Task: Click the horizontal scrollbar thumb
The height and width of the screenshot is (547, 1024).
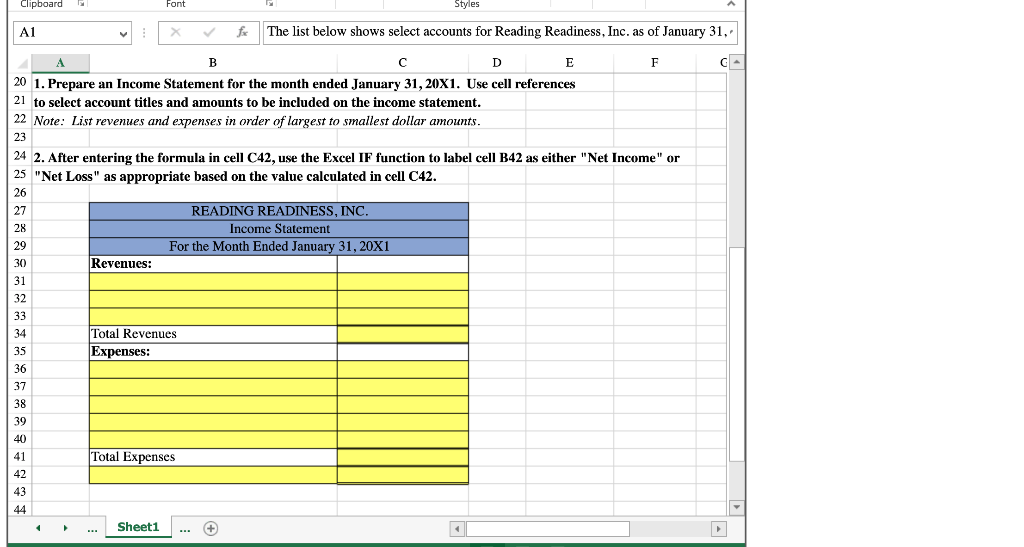Action: (547, 529)
